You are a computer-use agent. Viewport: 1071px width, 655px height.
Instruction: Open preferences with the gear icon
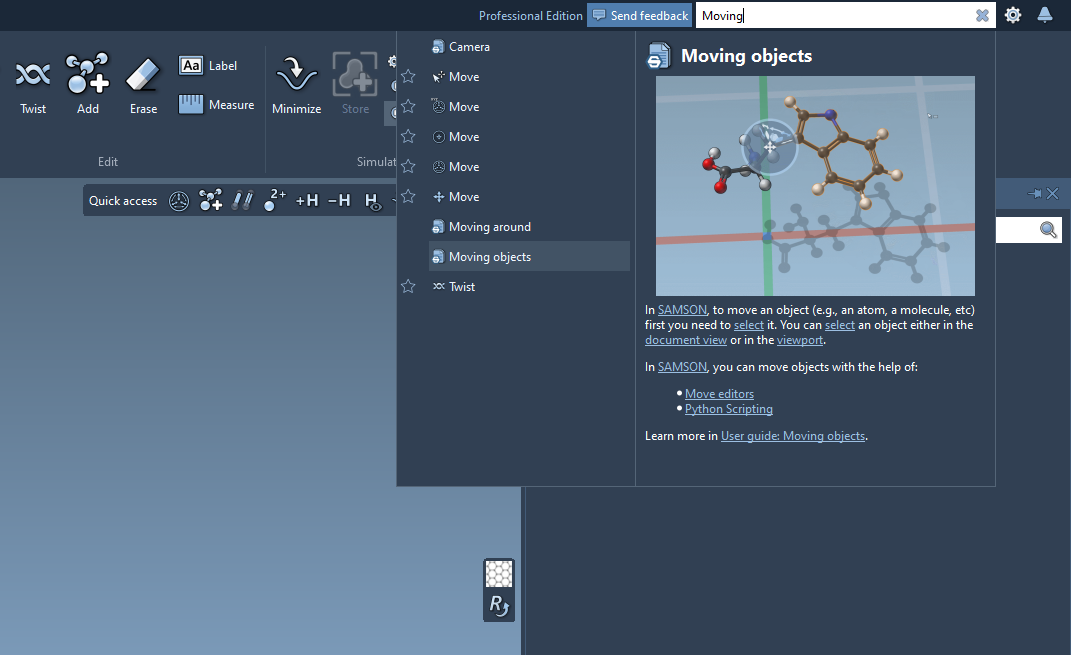click(x=1013, y=15)
